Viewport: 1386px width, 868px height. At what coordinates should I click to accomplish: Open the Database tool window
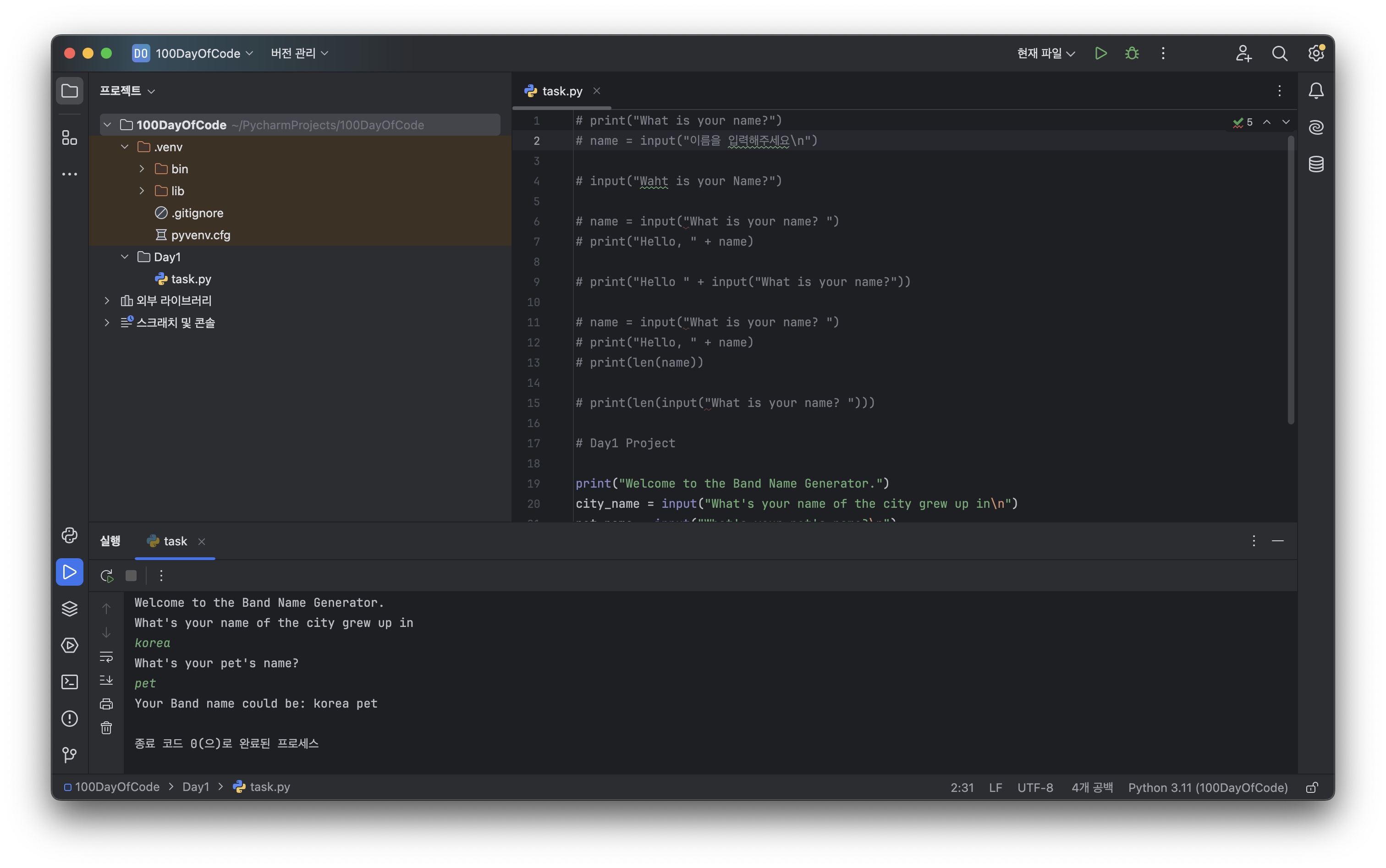1316,164
